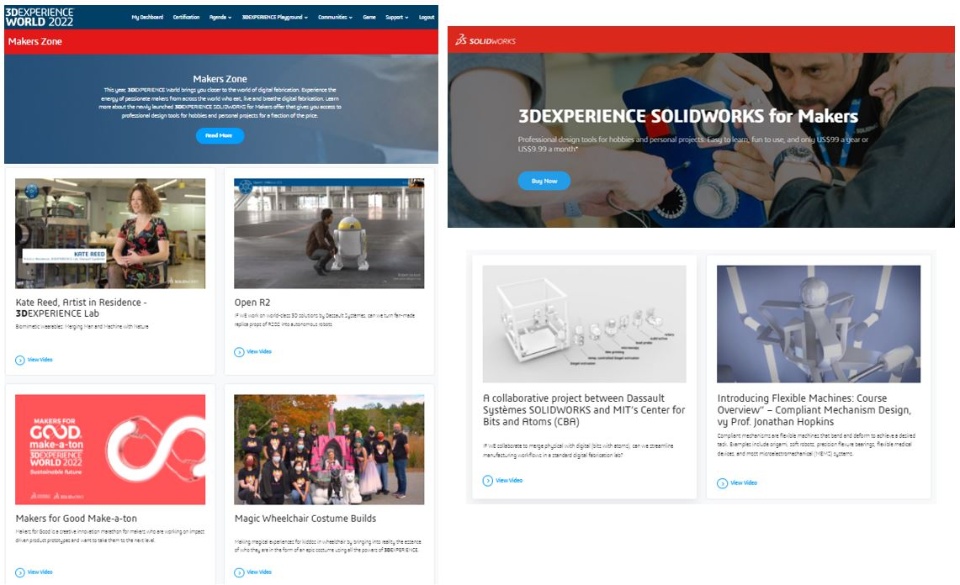Expand the Agenda dropdown menu

(x=220, y=17)
